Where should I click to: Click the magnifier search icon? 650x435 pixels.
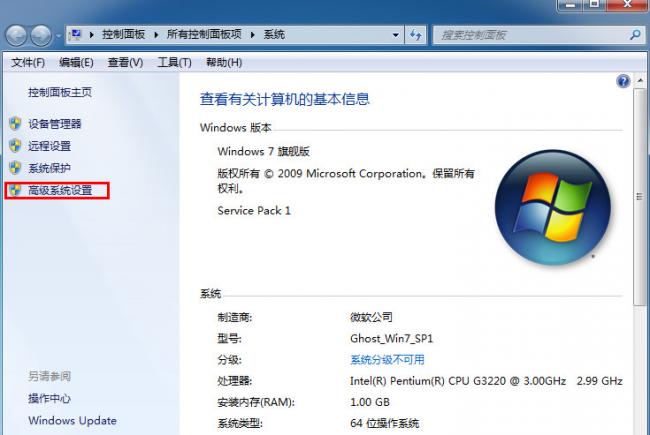pyautogui.click(x=635, y=35)
